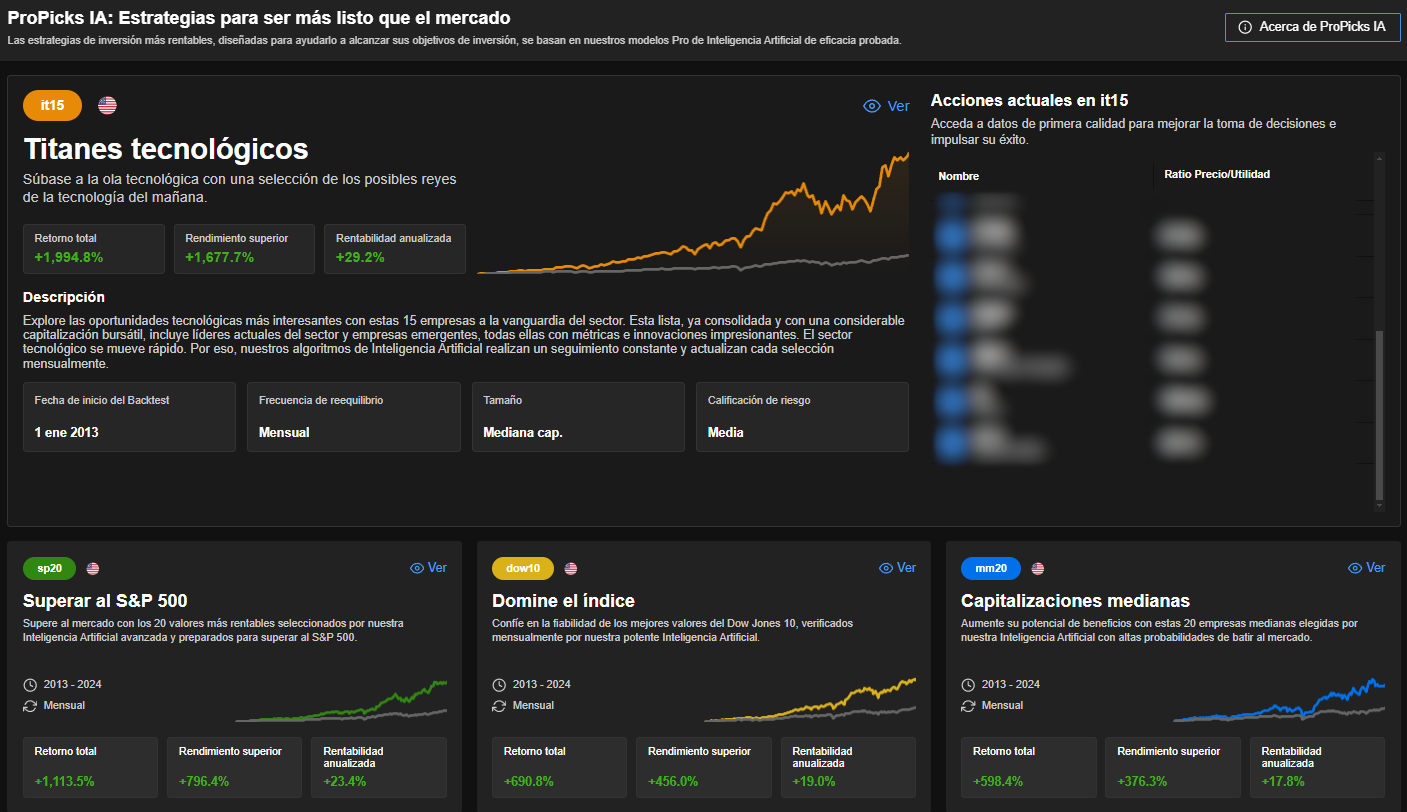1407x812 pixels.
Task: Click the Acciones actuales en it15 heading
Action: pos(1029,100)
